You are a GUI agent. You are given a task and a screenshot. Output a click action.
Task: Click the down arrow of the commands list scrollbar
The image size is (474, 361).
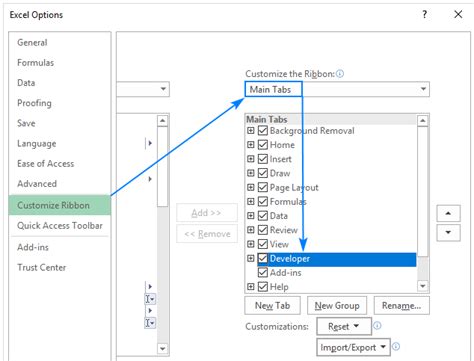coord(162,349)
